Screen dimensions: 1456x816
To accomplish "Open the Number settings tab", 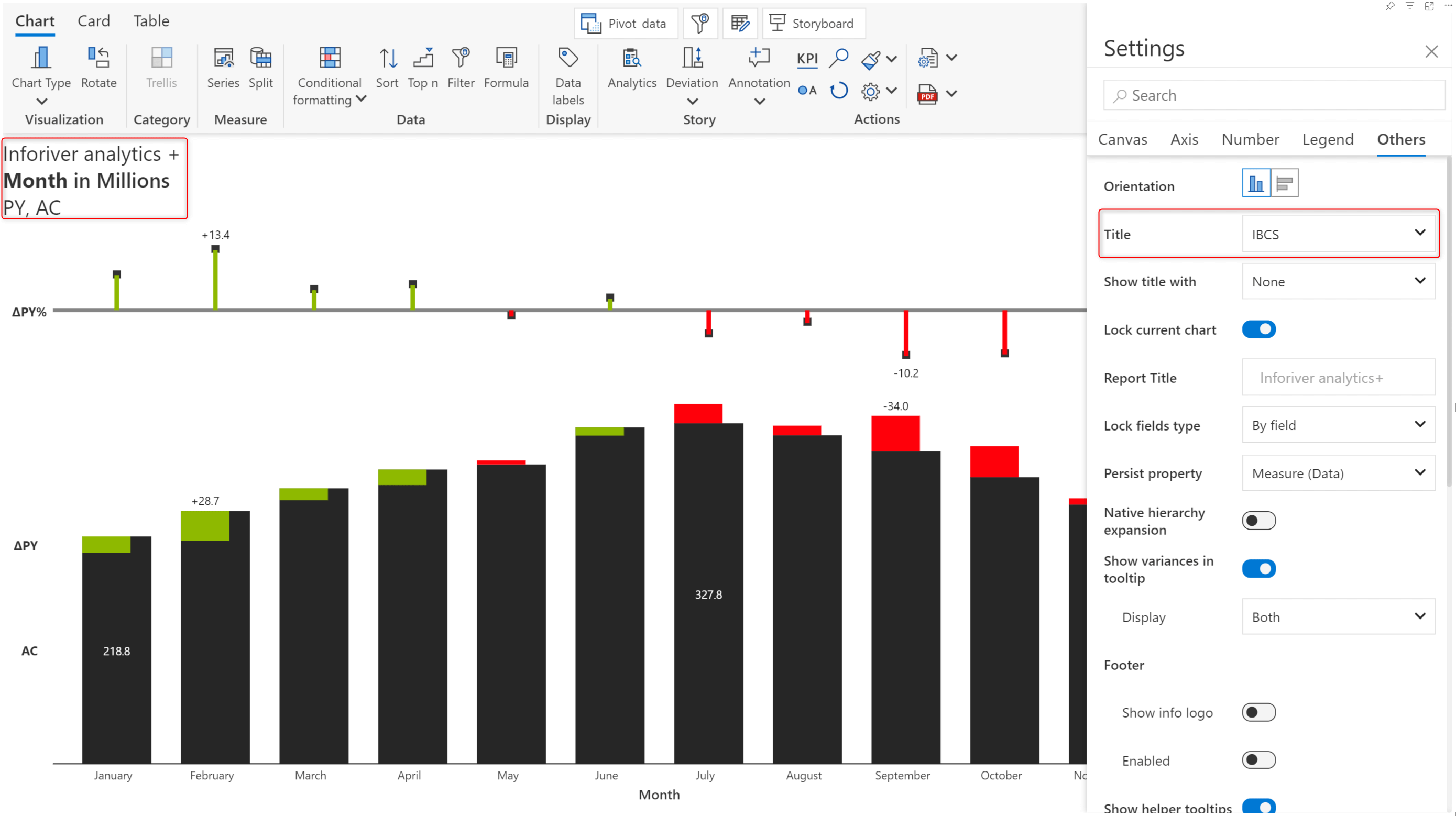I will (x=1250, y=139).
